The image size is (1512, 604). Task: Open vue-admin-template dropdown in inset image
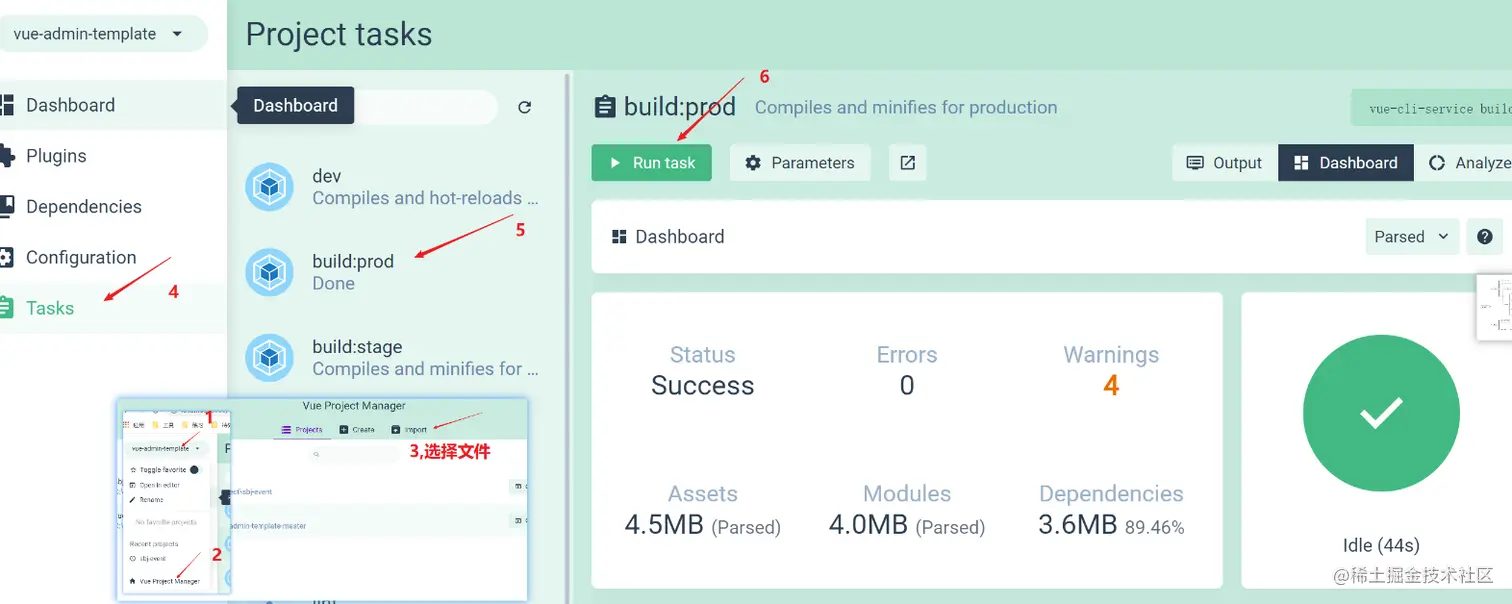(167, 448)
